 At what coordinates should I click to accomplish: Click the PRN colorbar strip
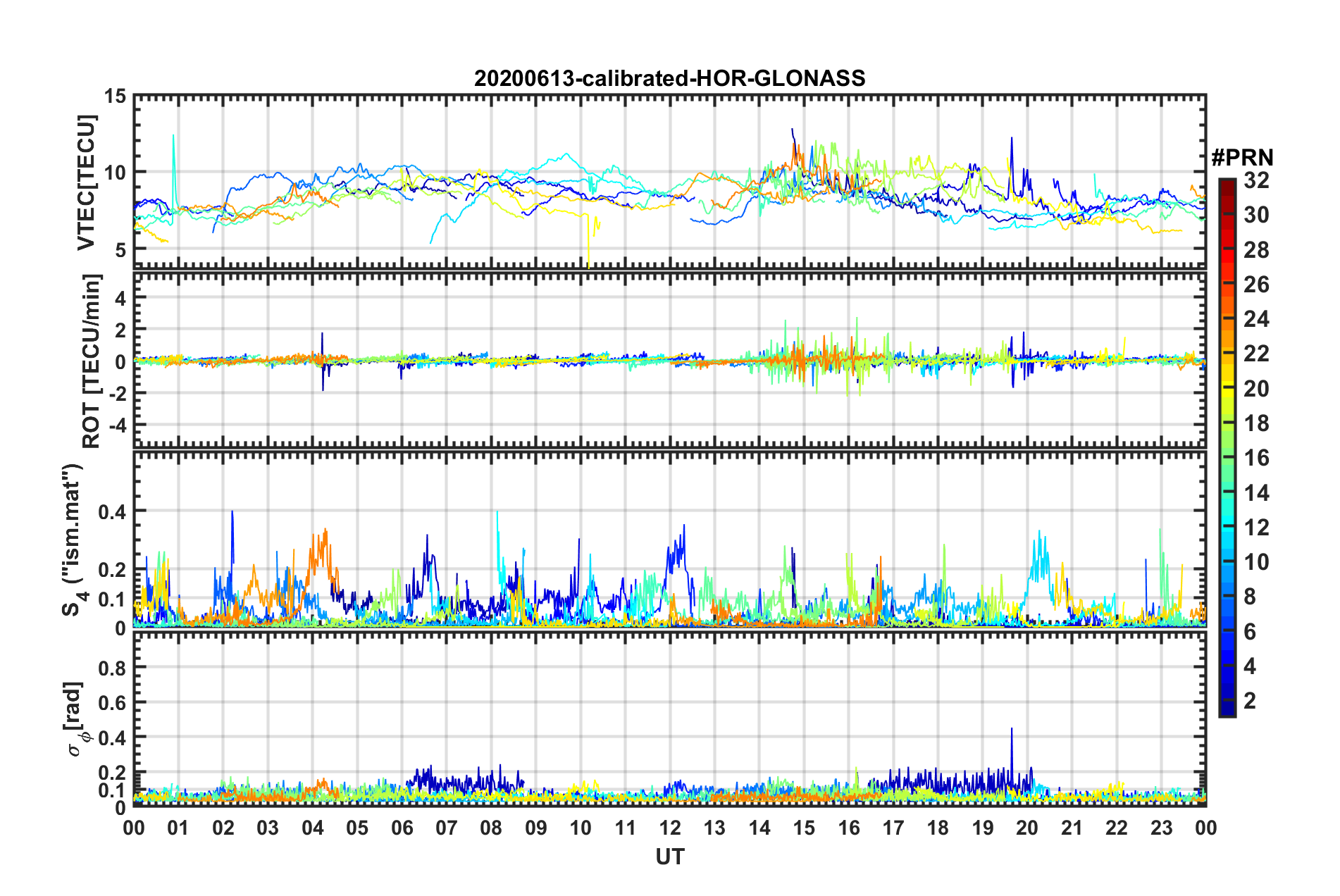point(1227,447)
